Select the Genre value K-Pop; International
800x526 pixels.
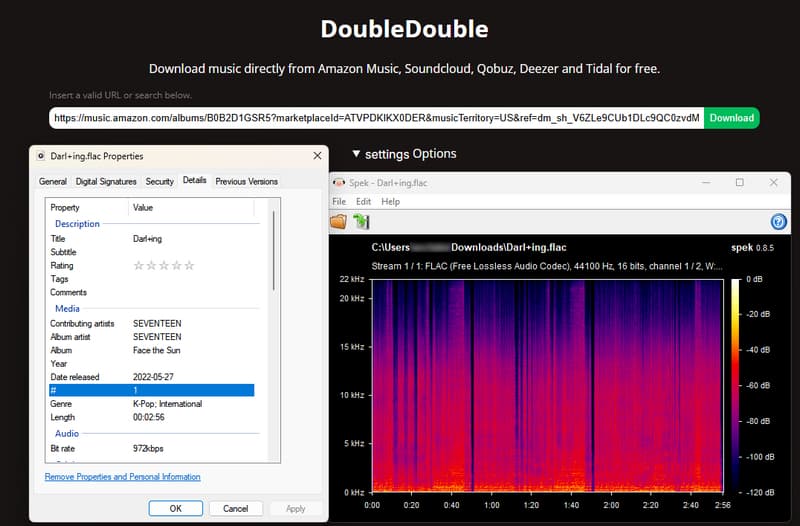coord(167,404)
